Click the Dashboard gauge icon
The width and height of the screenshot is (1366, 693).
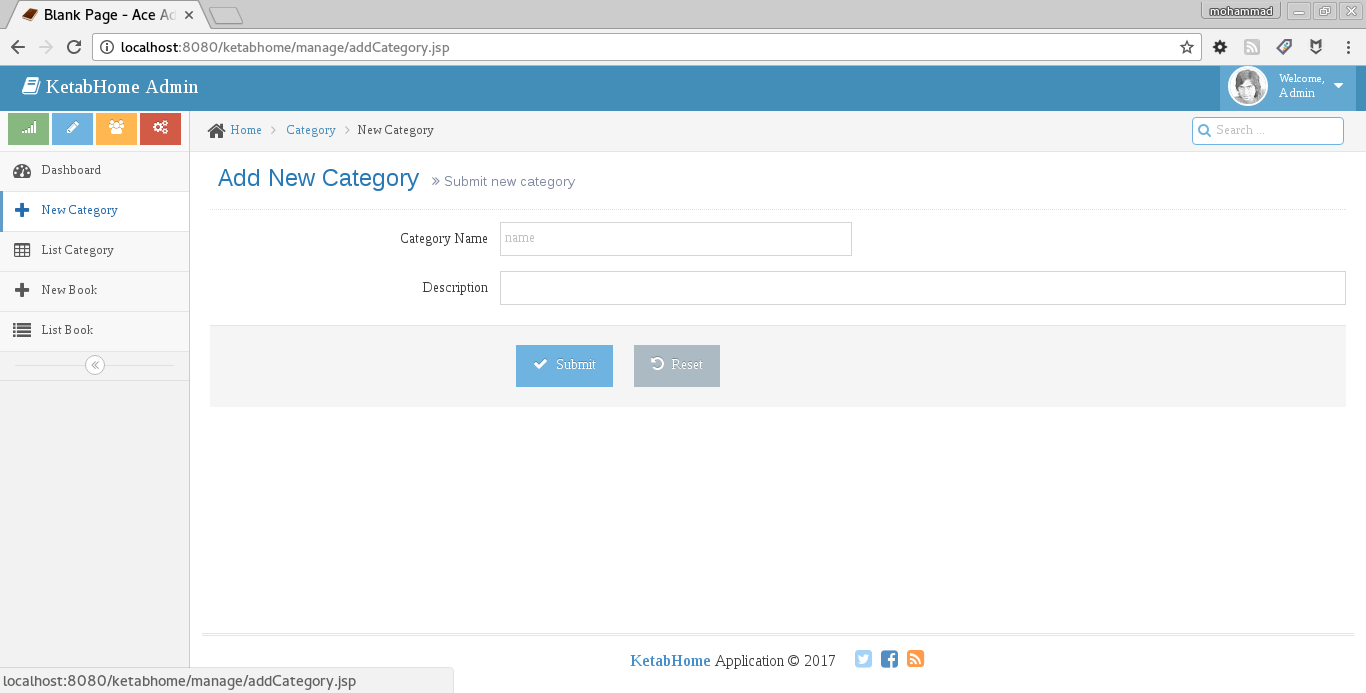coord(22,171)
